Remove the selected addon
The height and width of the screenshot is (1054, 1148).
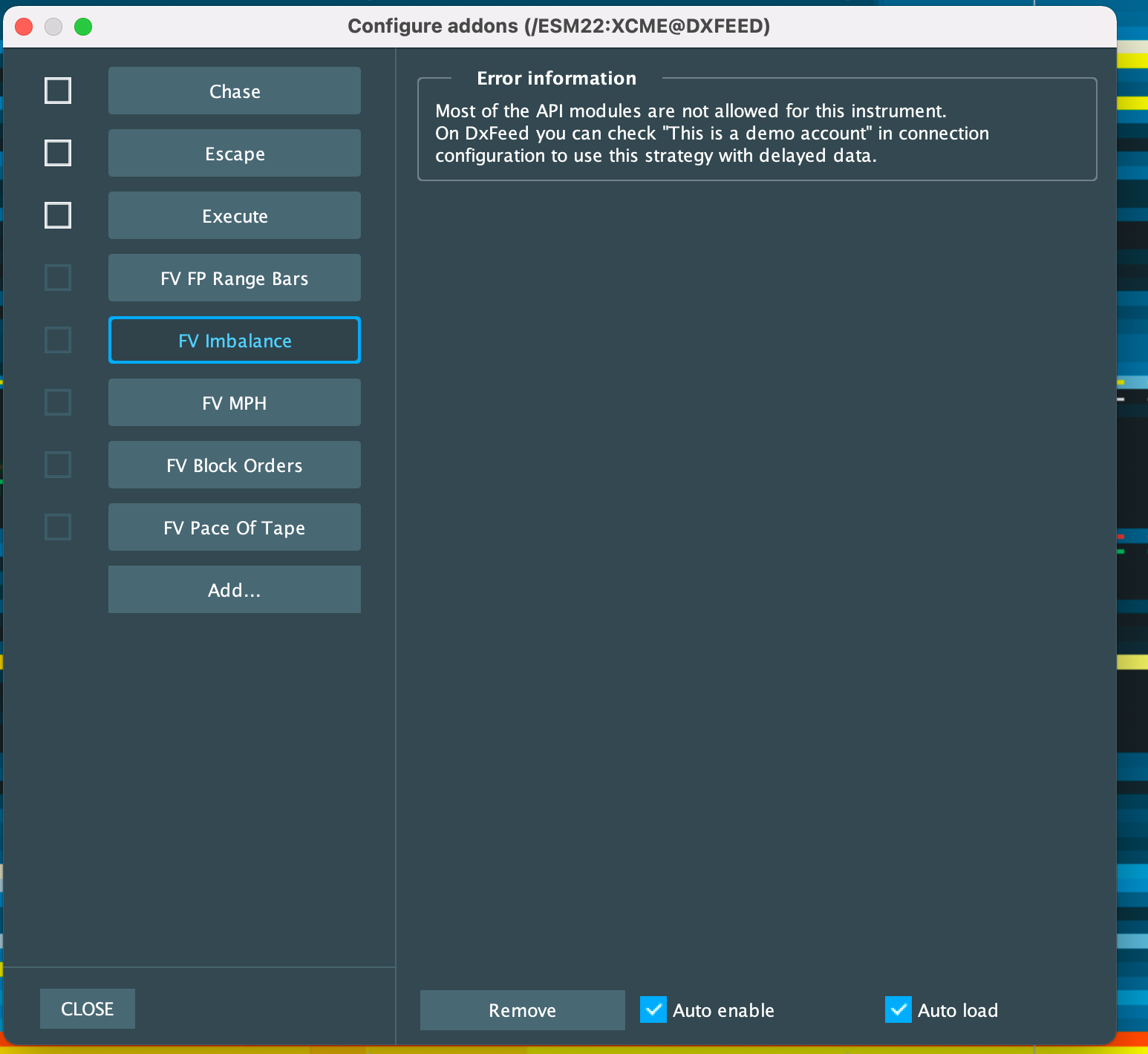pos(522,1009)
